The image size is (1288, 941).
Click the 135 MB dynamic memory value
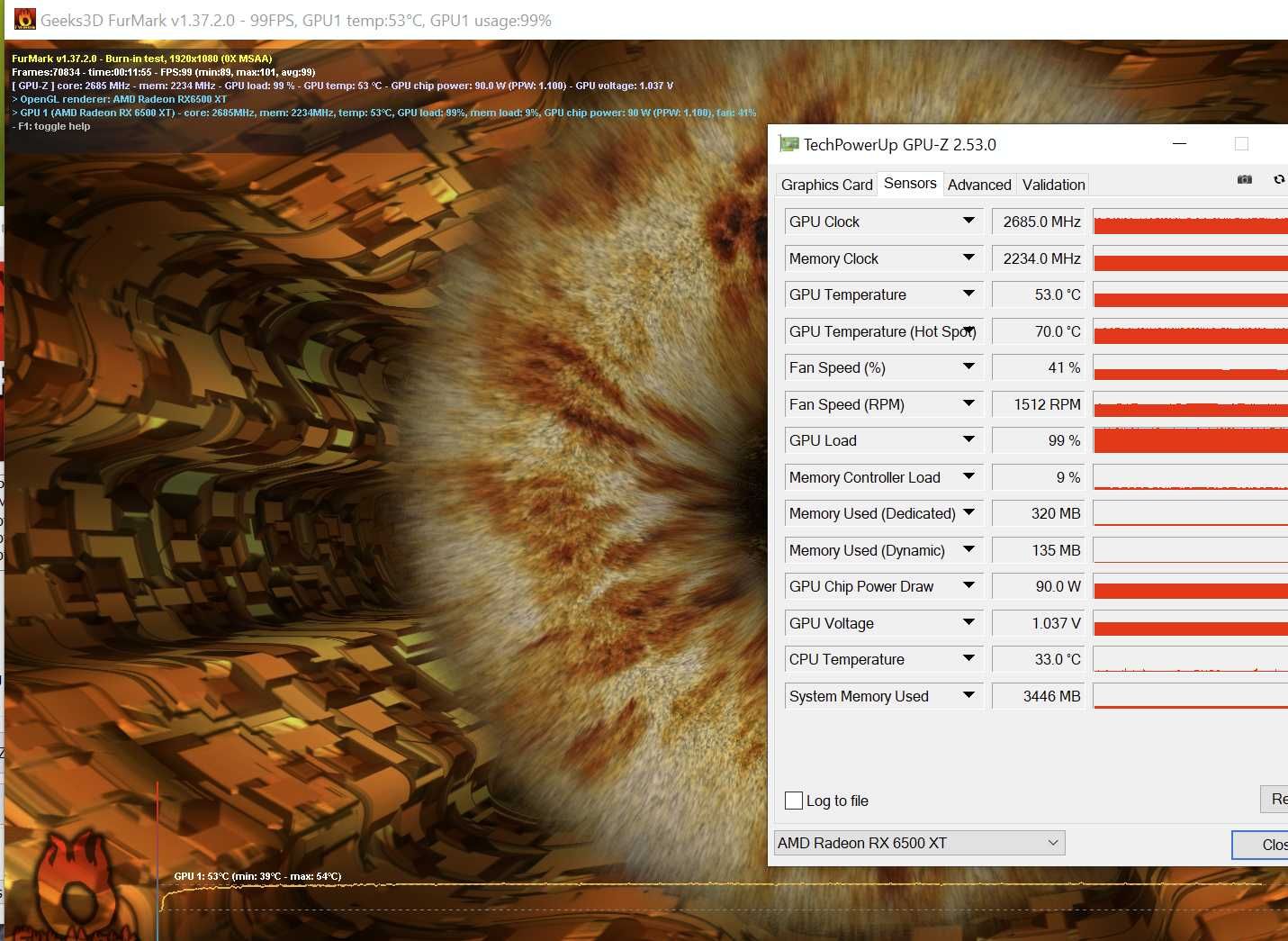(1037, 550)
